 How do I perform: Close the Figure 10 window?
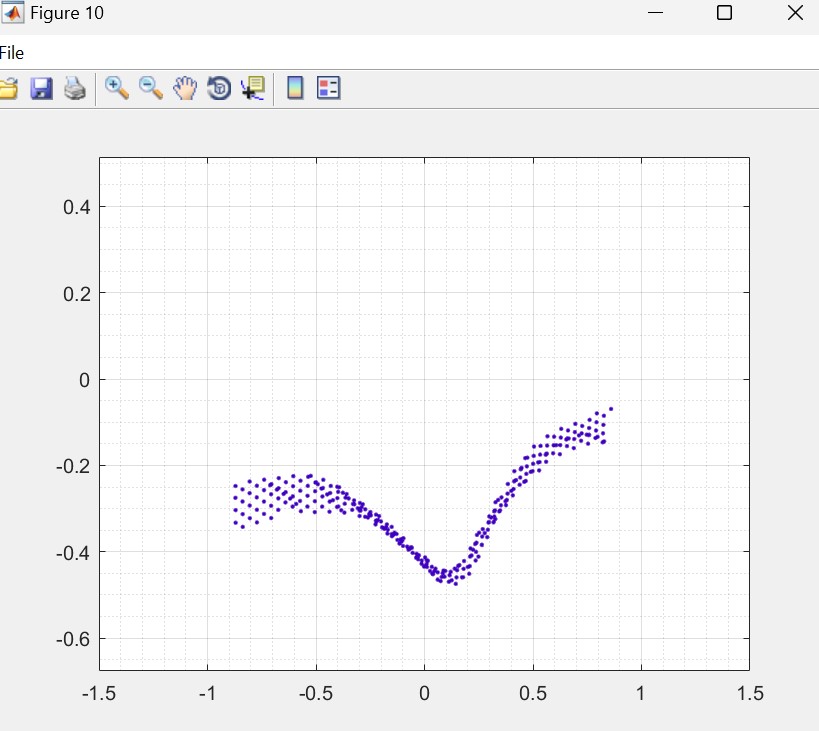pos(795,13)
